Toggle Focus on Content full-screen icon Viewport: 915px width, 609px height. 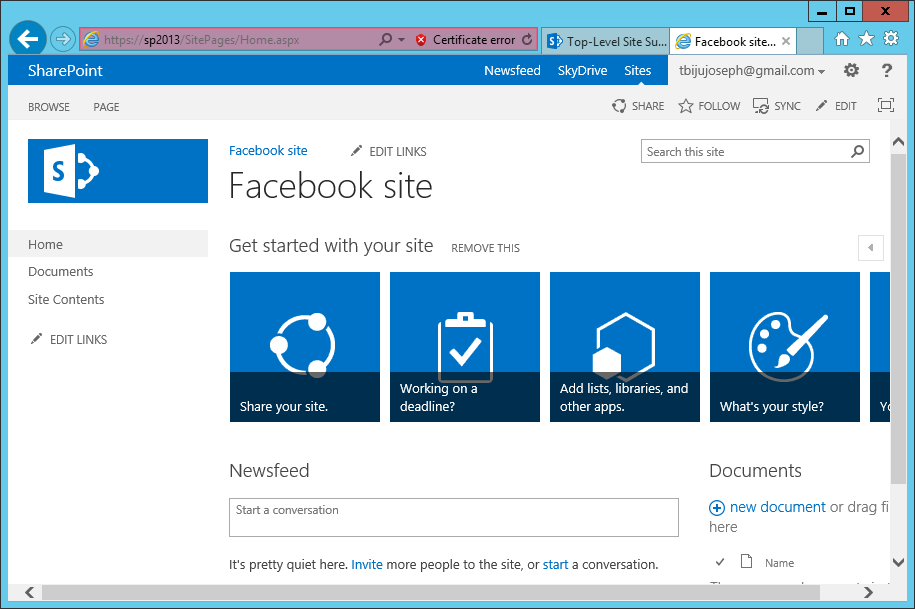pyautogui.click(x=886, y=105)
